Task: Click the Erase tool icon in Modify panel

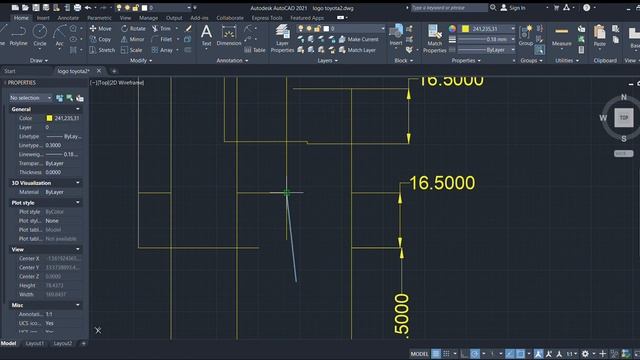Action: [x=188, y=29]
